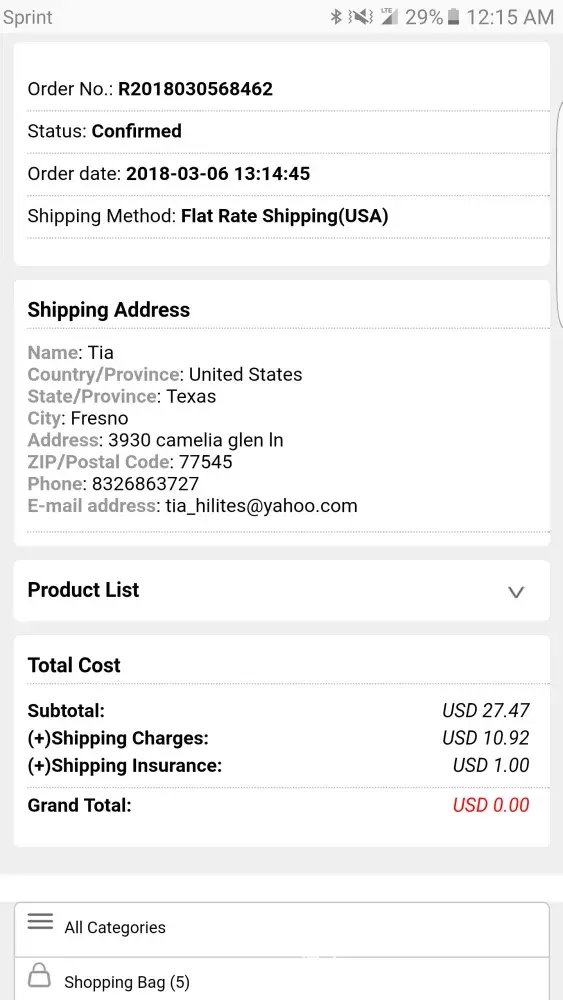Tap the LTE signal strength icon
This screenshot has height=1000, width=563.
(389, 17)
